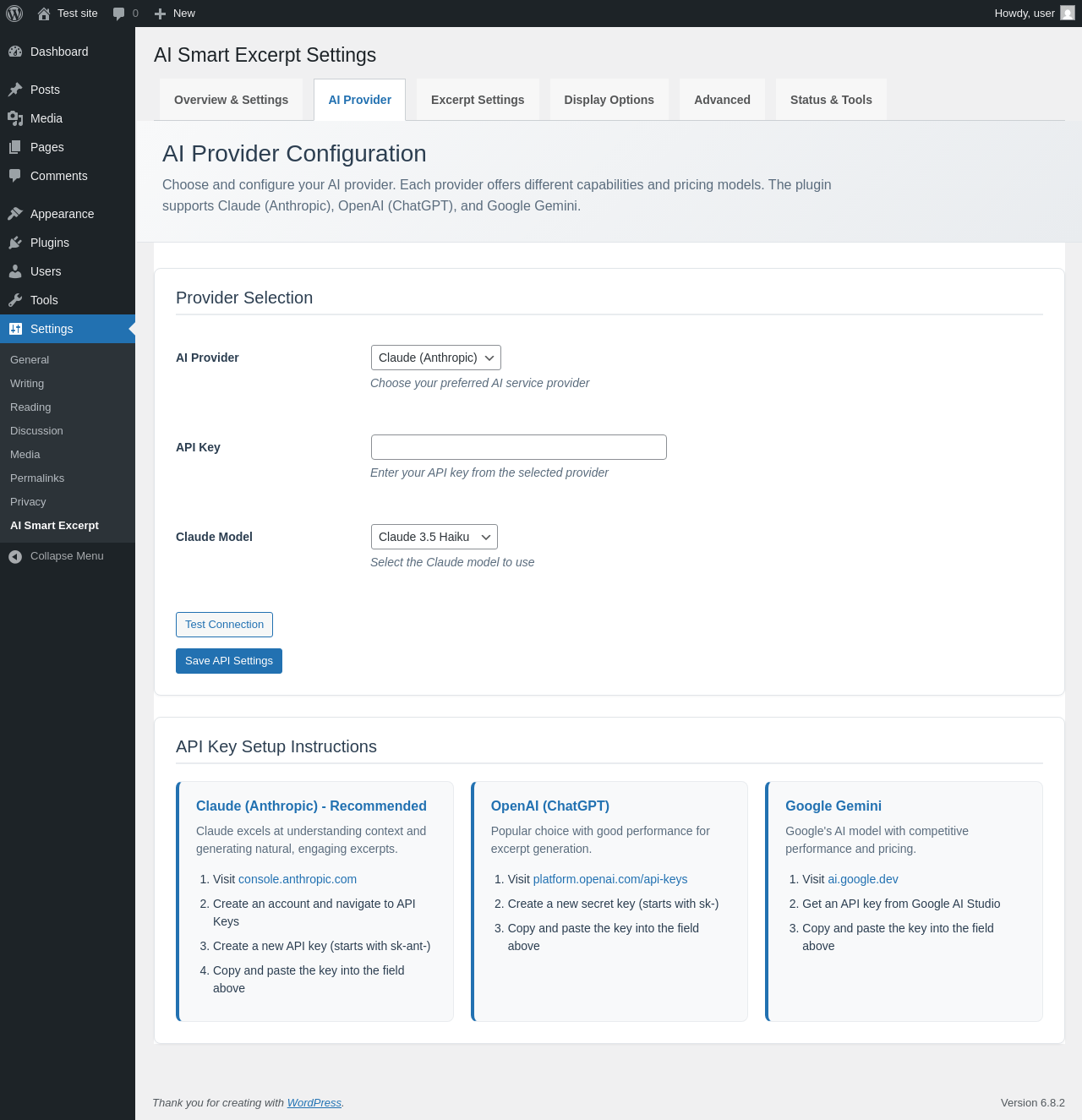Open the AI Provider dropdown
This screenshot has height=1120, width=1082.
pos(436,358)
